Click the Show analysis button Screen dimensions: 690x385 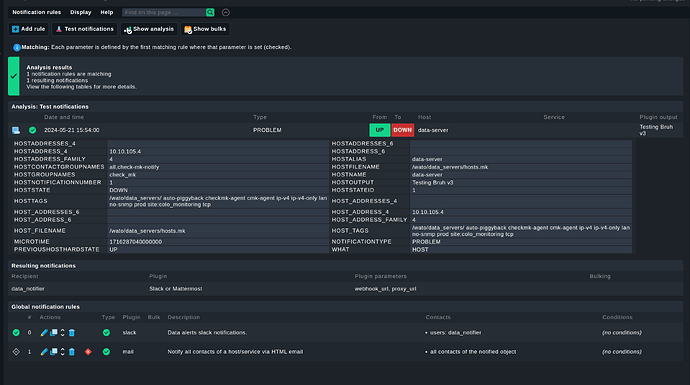point(149,29)
